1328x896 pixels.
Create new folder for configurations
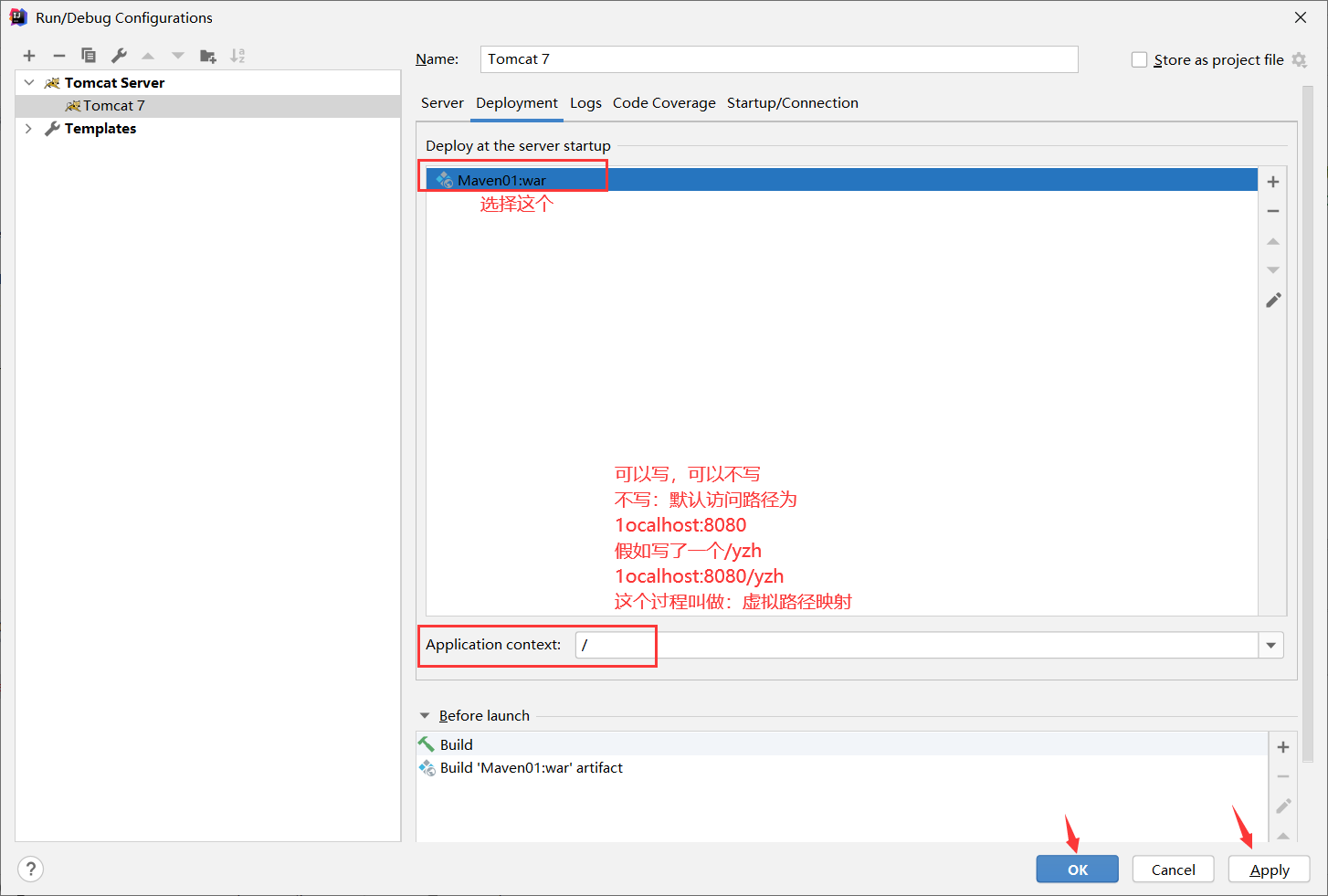coord(208,56)
